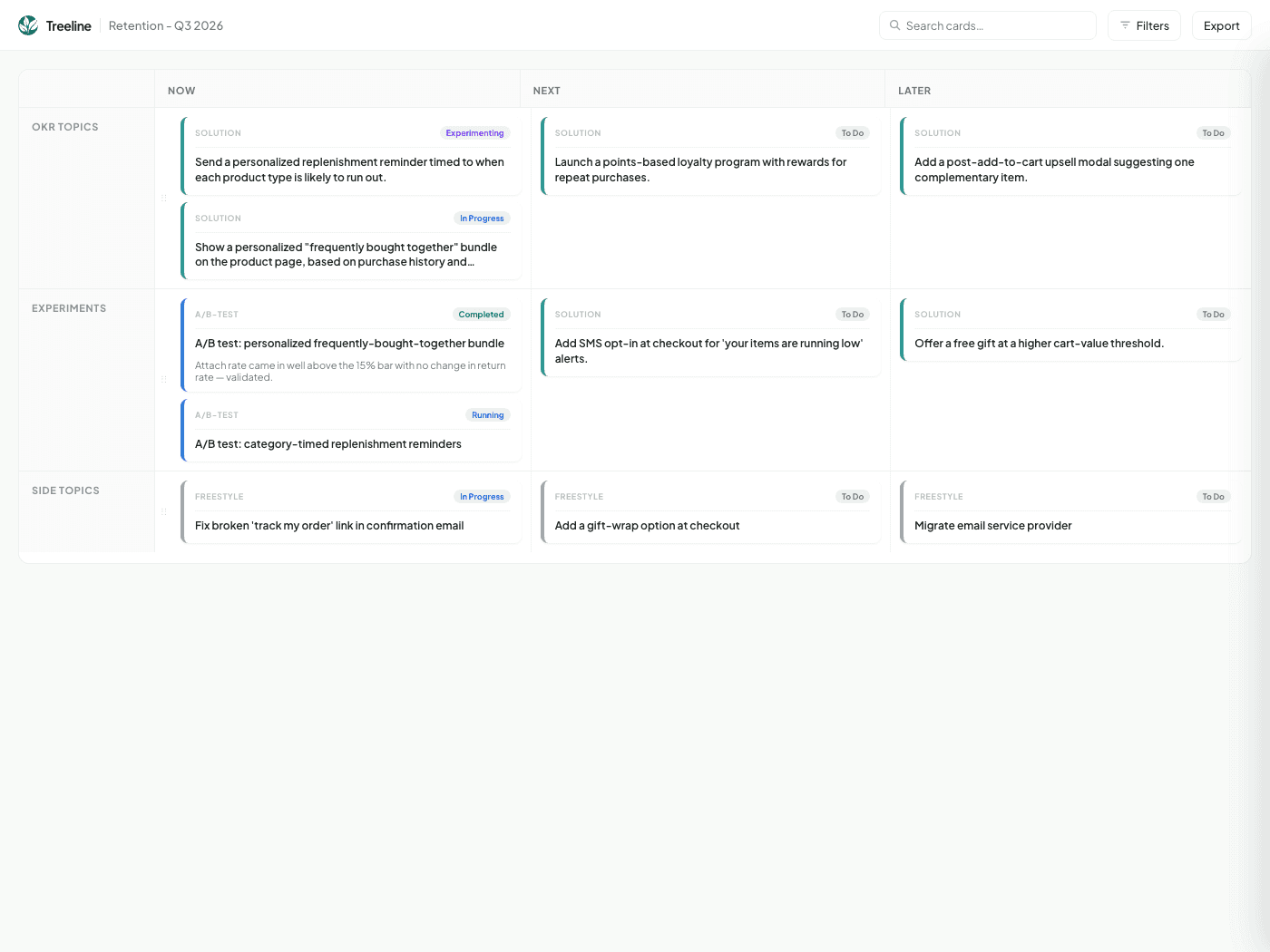Image resolution: width=1270 pixels, height=952 pixels.
Task: Open the post-add-to-cart upsell modal card
Action: point(1070,156)
